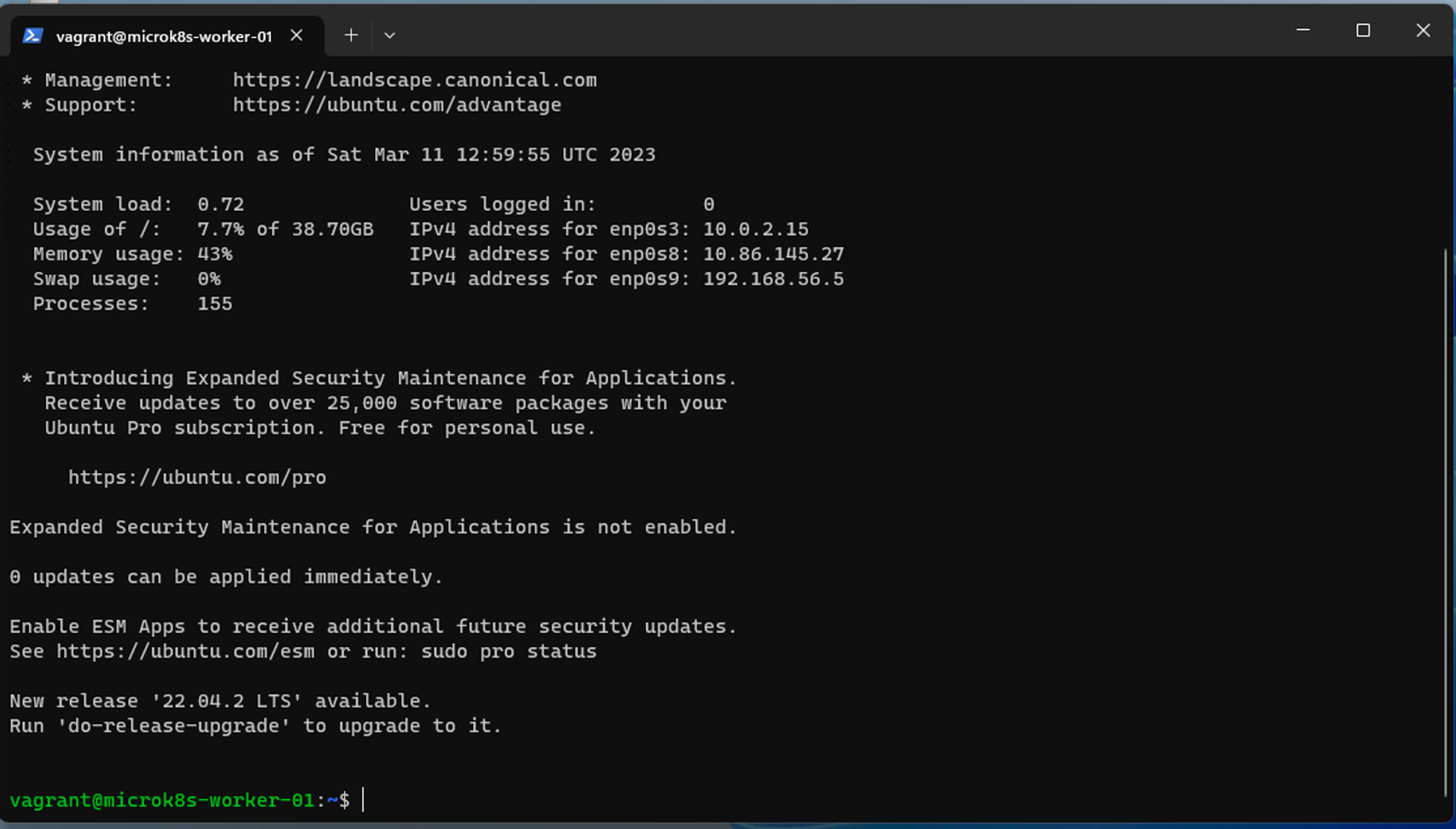The image size is (1456, 829).
Task: Click the 'do-release-upgrade' command text
Action: tap(172, 725)
